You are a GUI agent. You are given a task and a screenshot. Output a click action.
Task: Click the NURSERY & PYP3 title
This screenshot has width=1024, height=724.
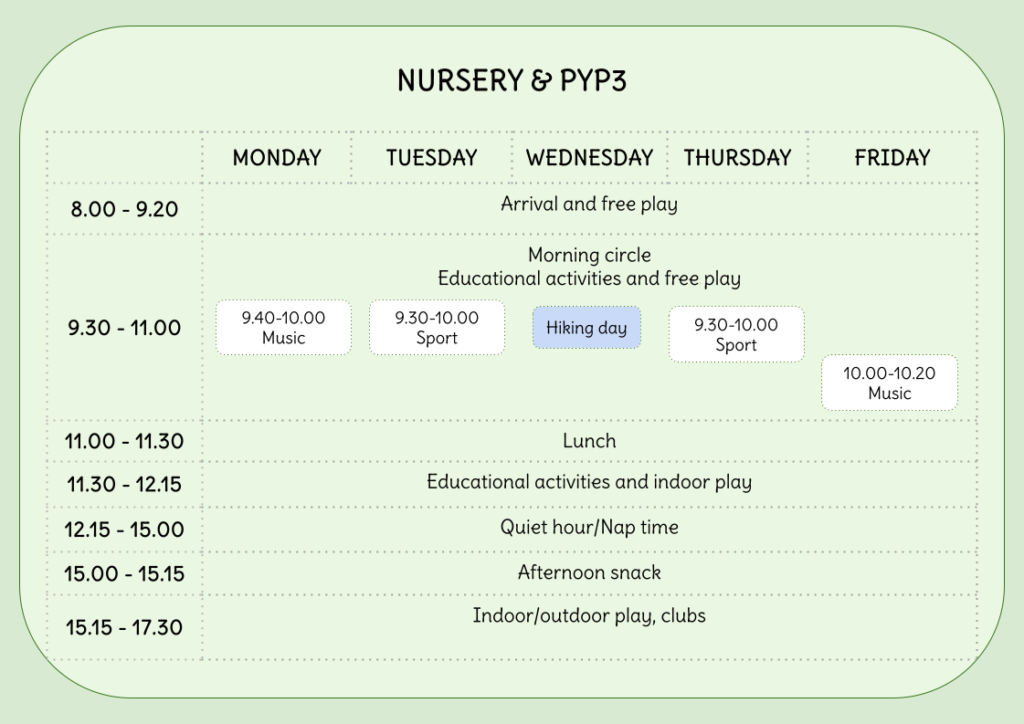pyautogui.click(x=511, y=81)
